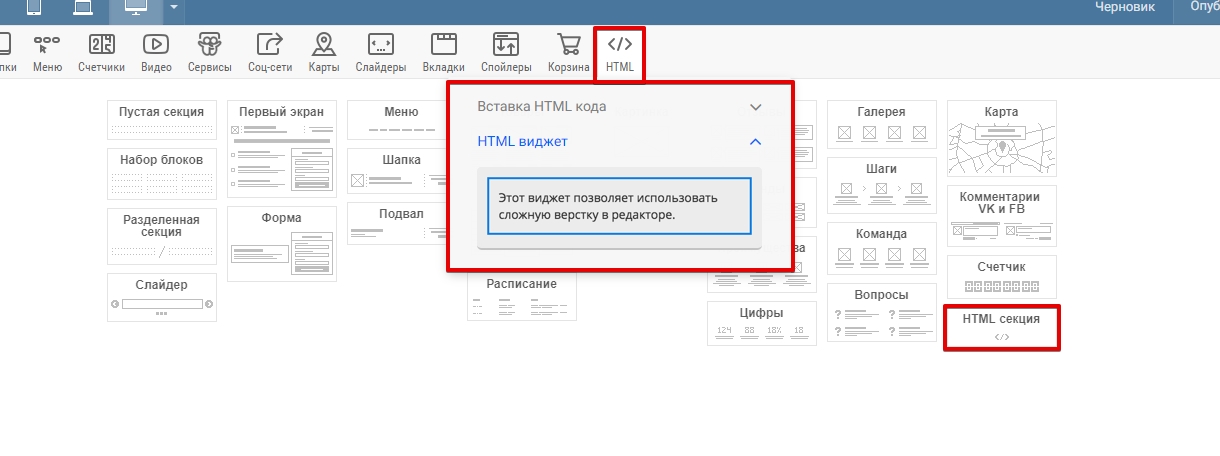Viewport: 1220px width, 456px height.
Task: Switch to desktop monitor preview mode
Action: 135,8
